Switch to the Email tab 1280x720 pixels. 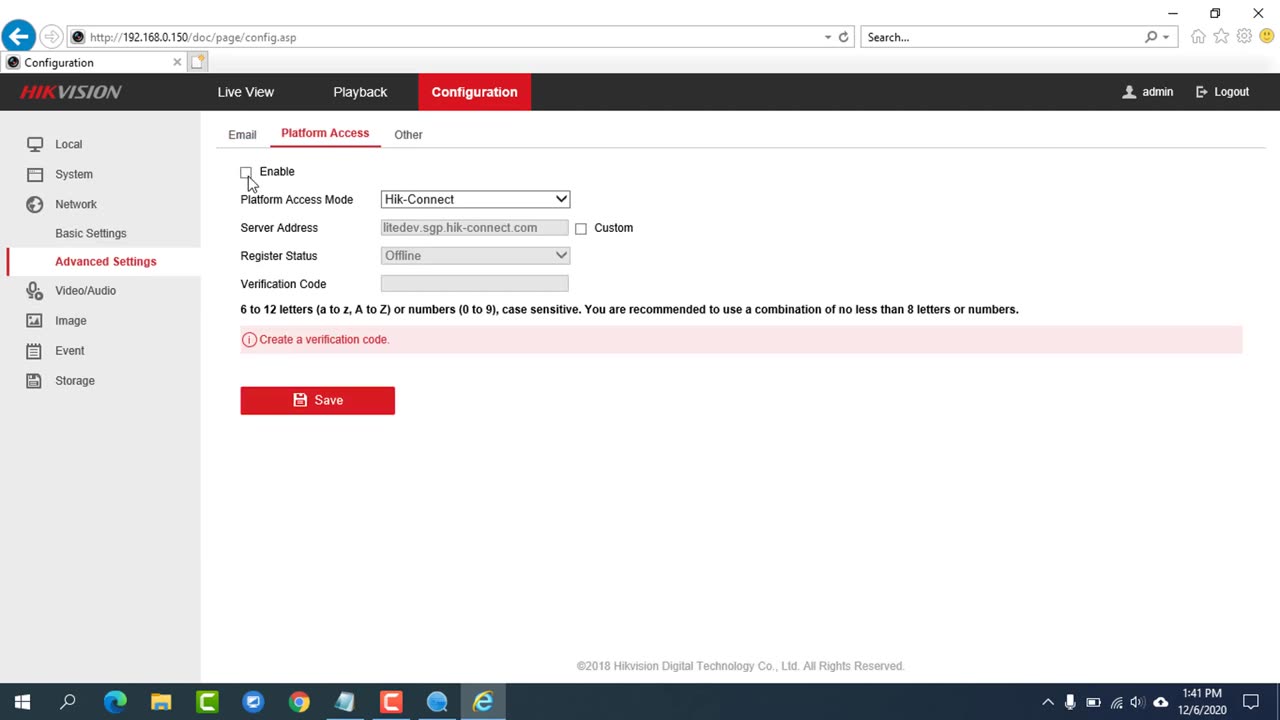tap(242, 134)
